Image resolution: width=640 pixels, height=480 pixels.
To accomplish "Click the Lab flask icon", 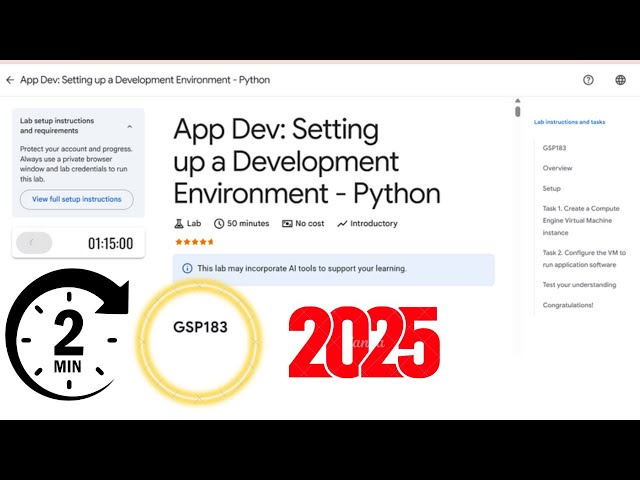I will click(179, 224).
